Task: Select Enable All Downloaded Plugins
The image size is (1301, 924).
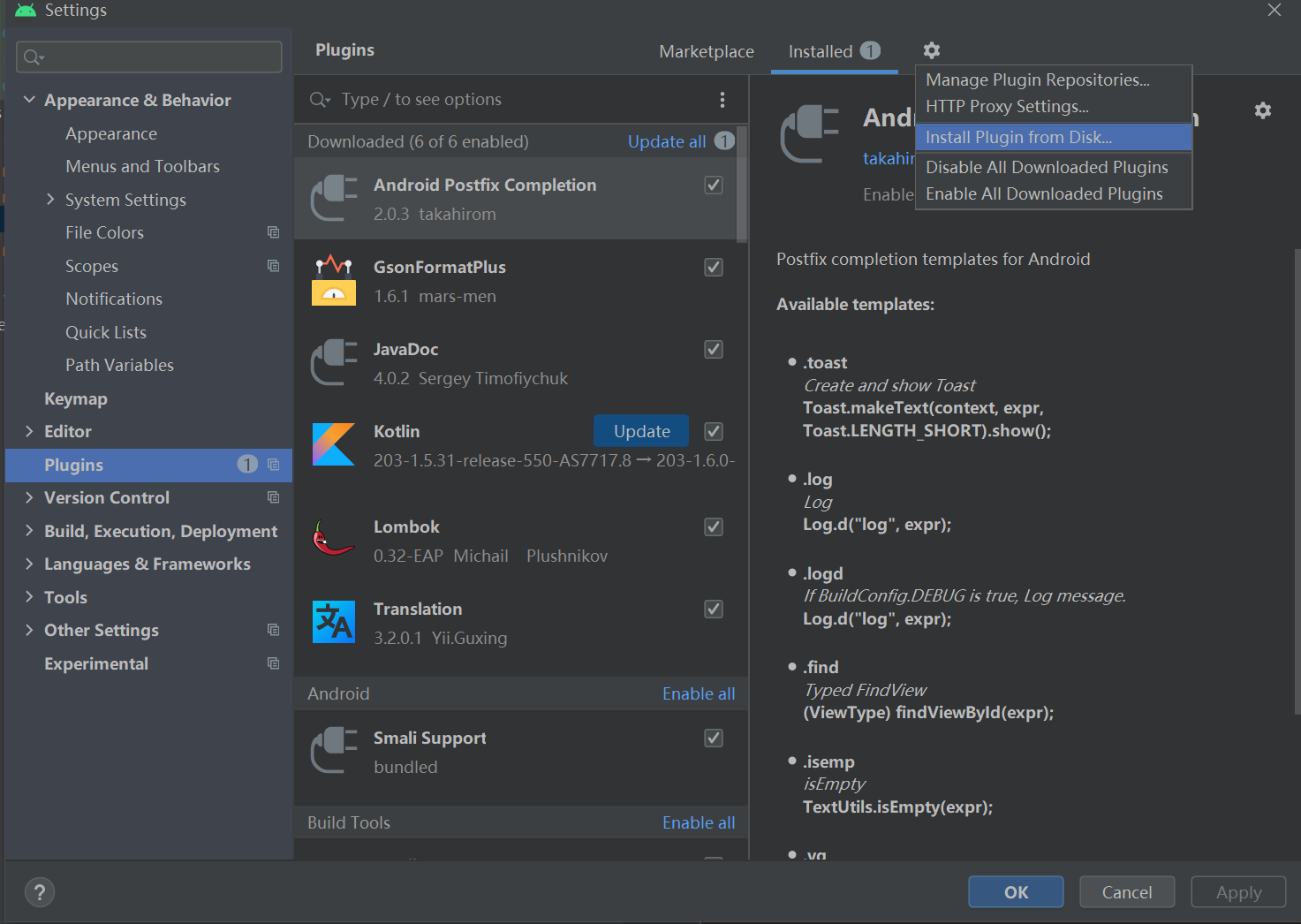Action: 1054,193
